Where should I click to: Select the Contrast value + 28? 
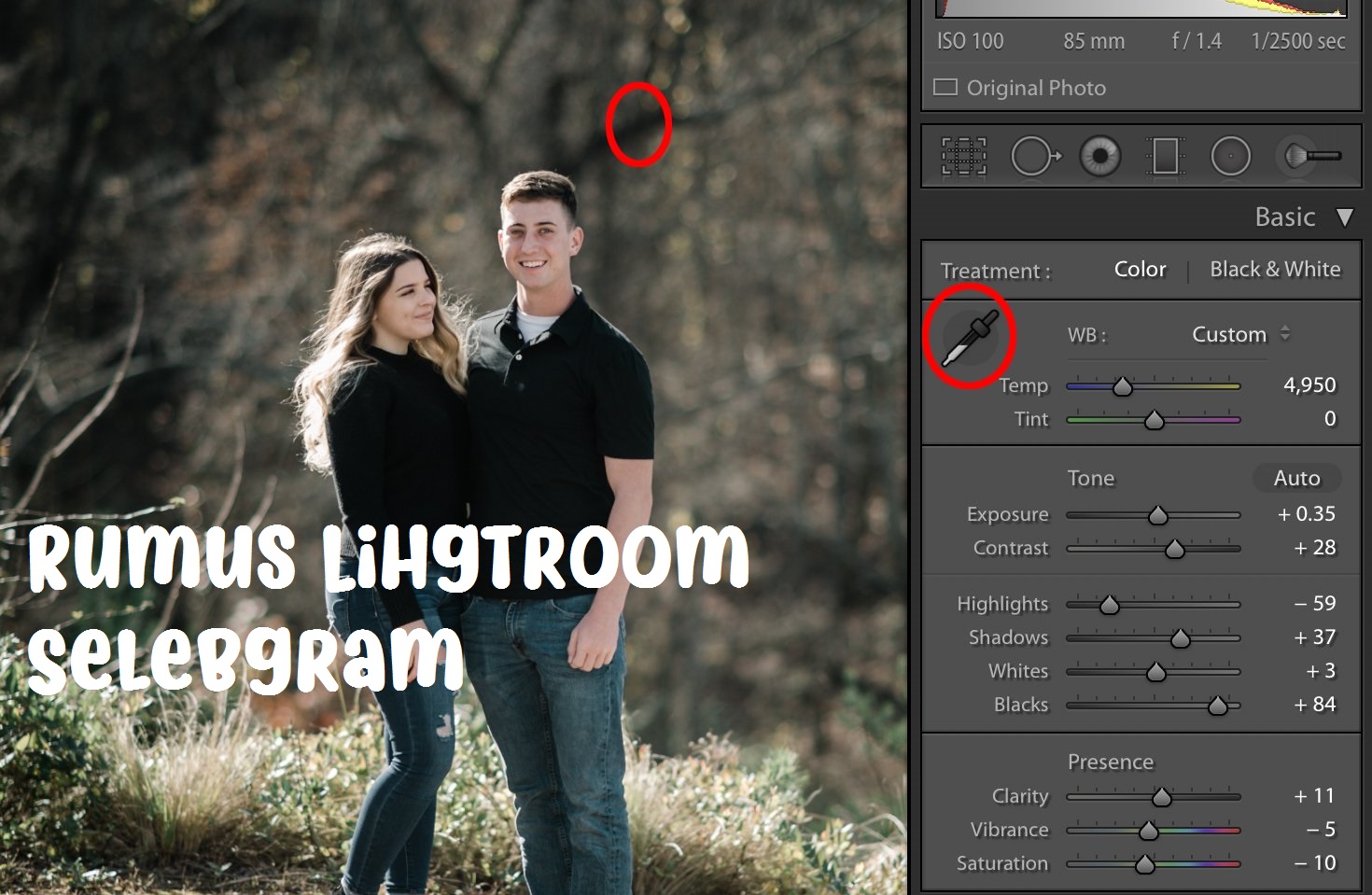coord(1314,547)
